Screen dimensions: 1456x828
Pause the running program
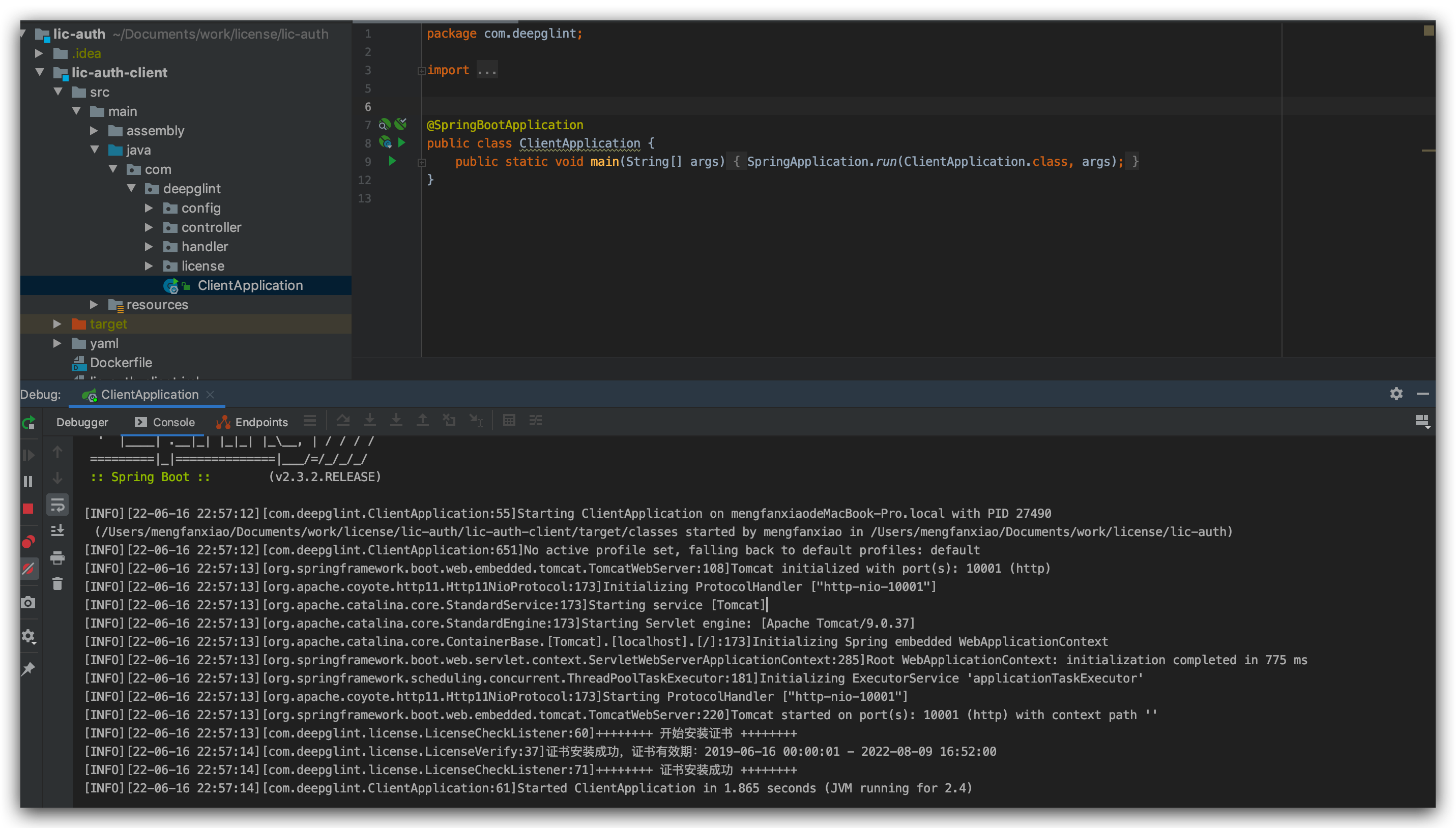28,482
